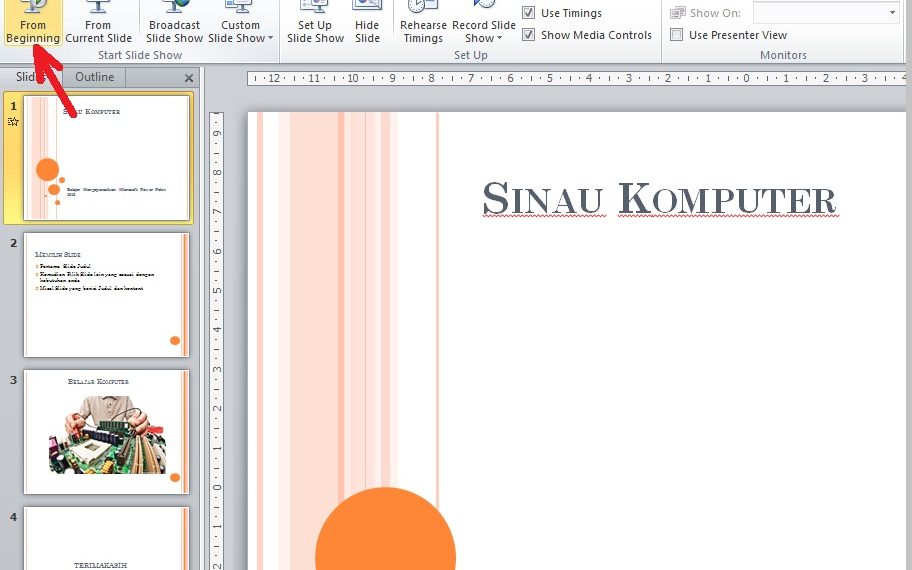This screenshot has height=570, width=912.
Task: Click the Sinau Komputer title text
Action: point(658,199)
